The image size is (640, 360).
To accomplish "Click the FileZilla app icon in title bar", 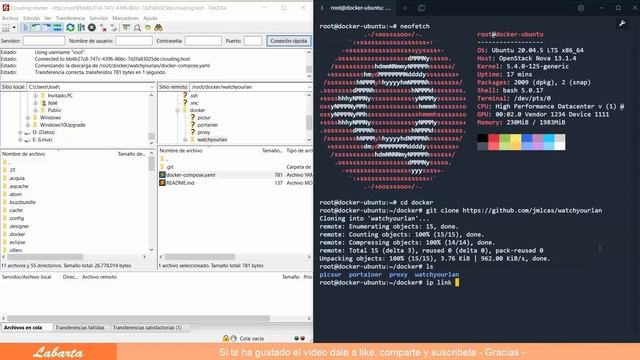I will click(6, 8).
